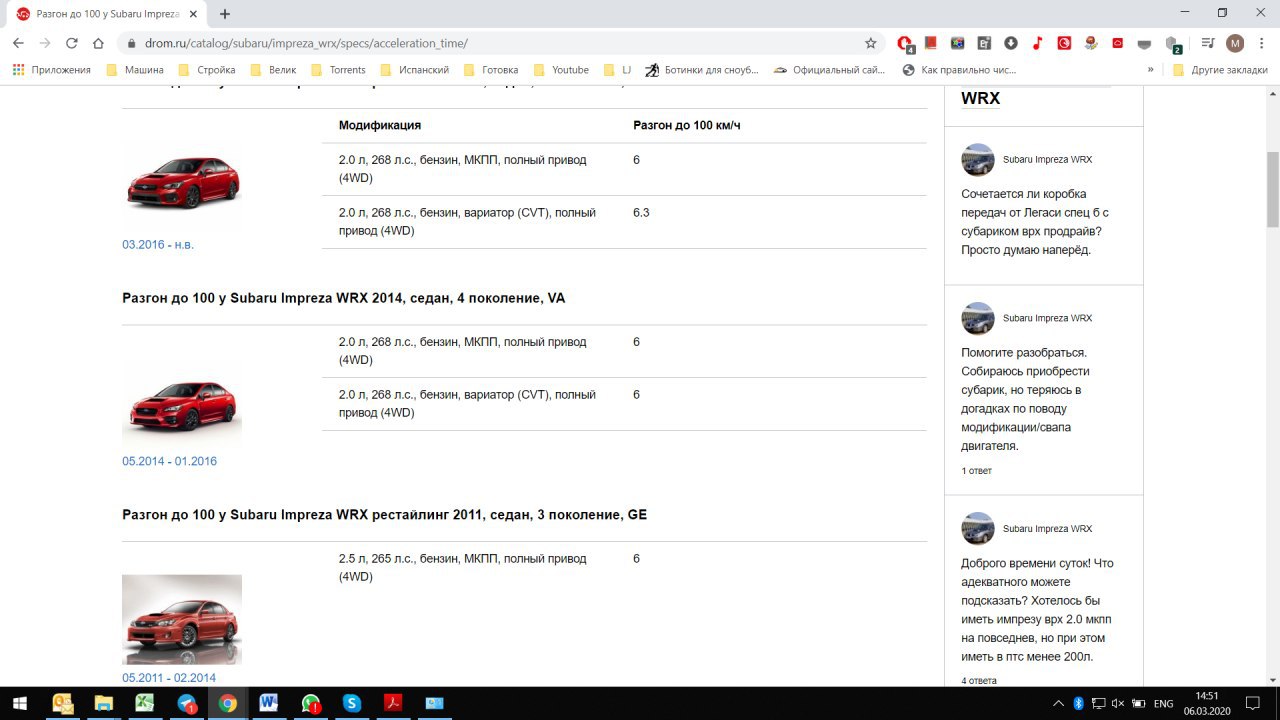Go back to the previous page

coord(18,43)
